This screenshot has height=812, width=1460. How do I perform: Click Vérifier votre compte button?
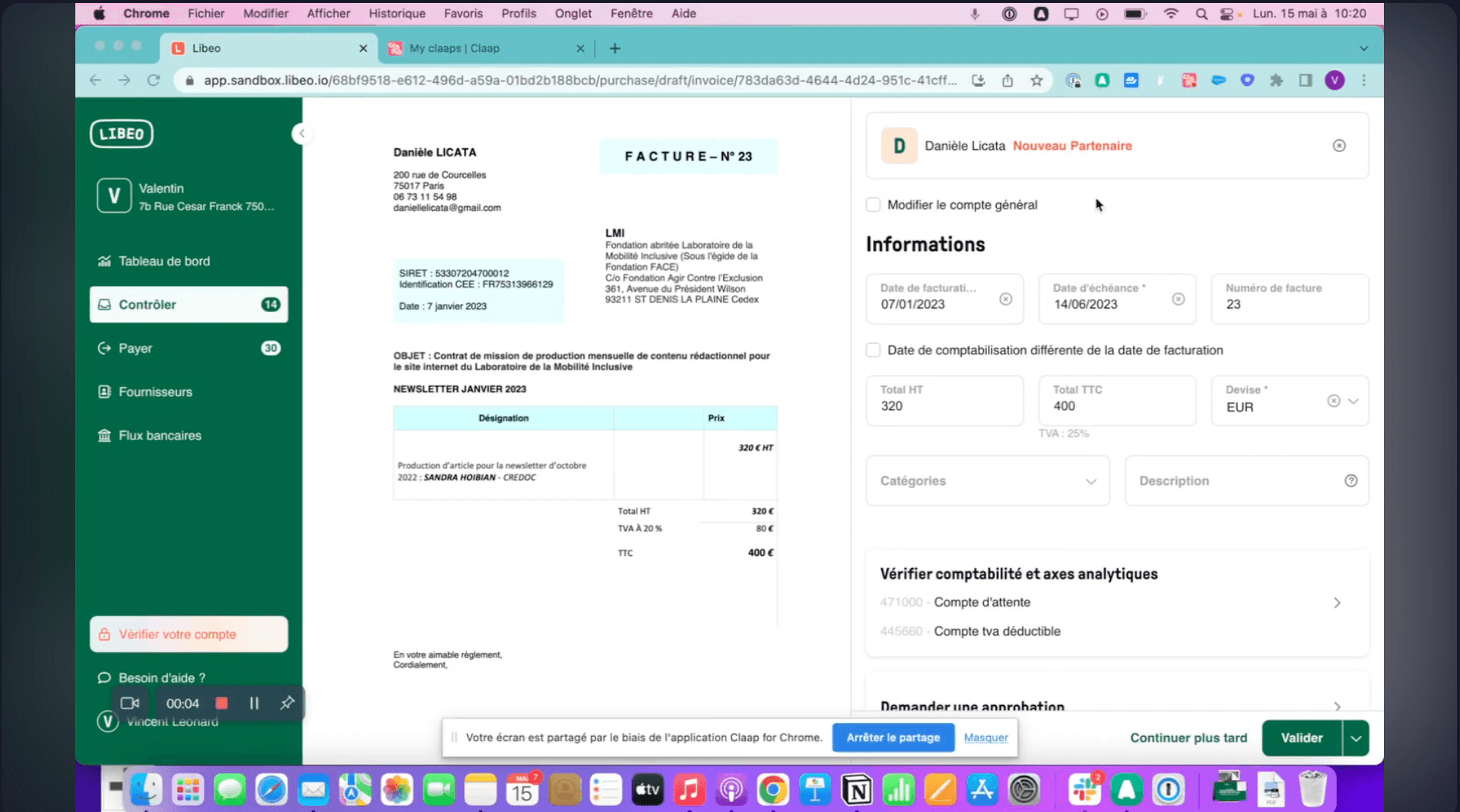click(189, 634)
